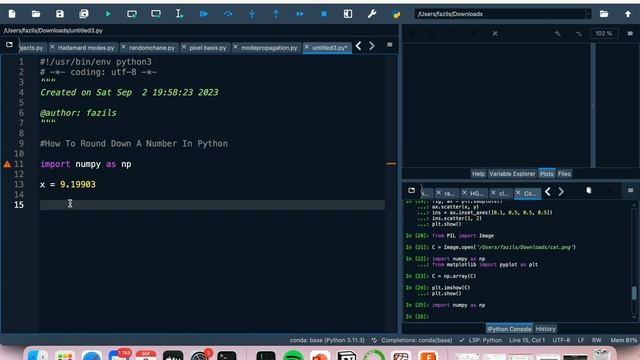Open a file via folder icon

pyautogui.click(x=36, y=14)
